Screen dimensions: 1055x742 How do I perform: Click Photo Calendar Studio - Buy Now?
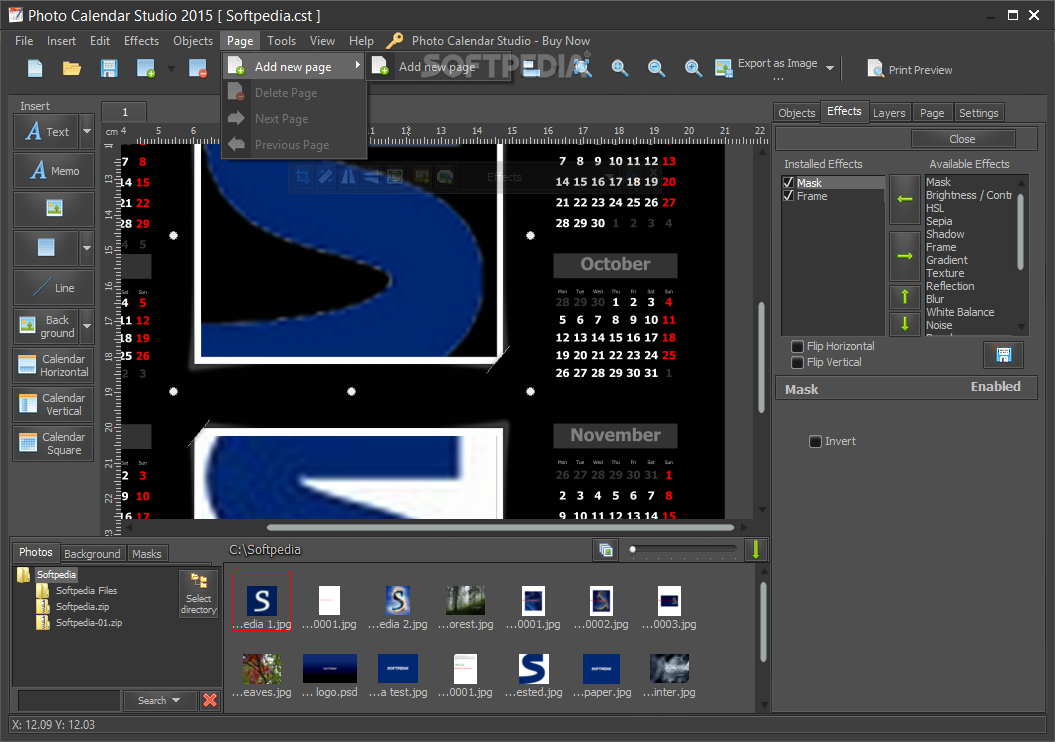point(501,41)
